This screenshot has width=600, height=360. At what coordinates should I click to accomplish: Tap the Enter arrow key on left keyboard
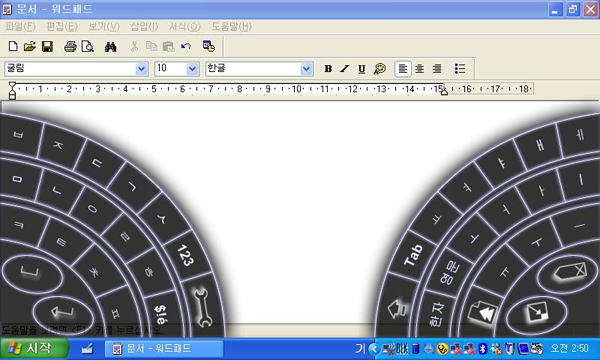pyautogui.click(x=63, y=313)
